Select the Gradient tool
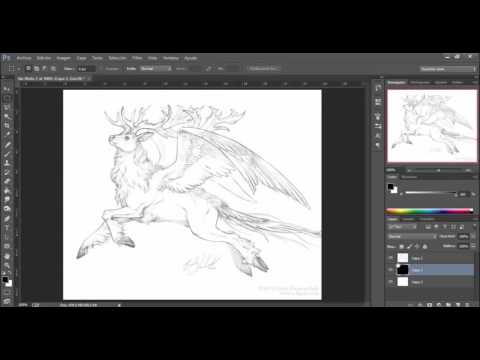Screen dimensions: 480x360 pos(7,191)
